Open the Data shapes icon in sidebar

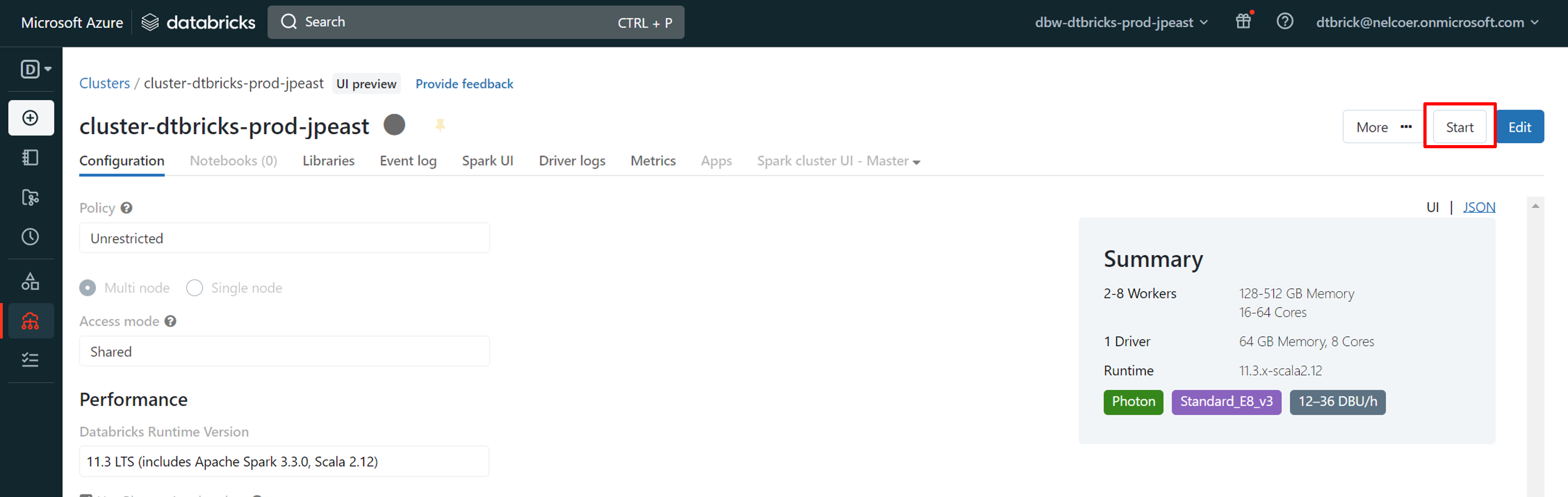click(x=31, y=281)
